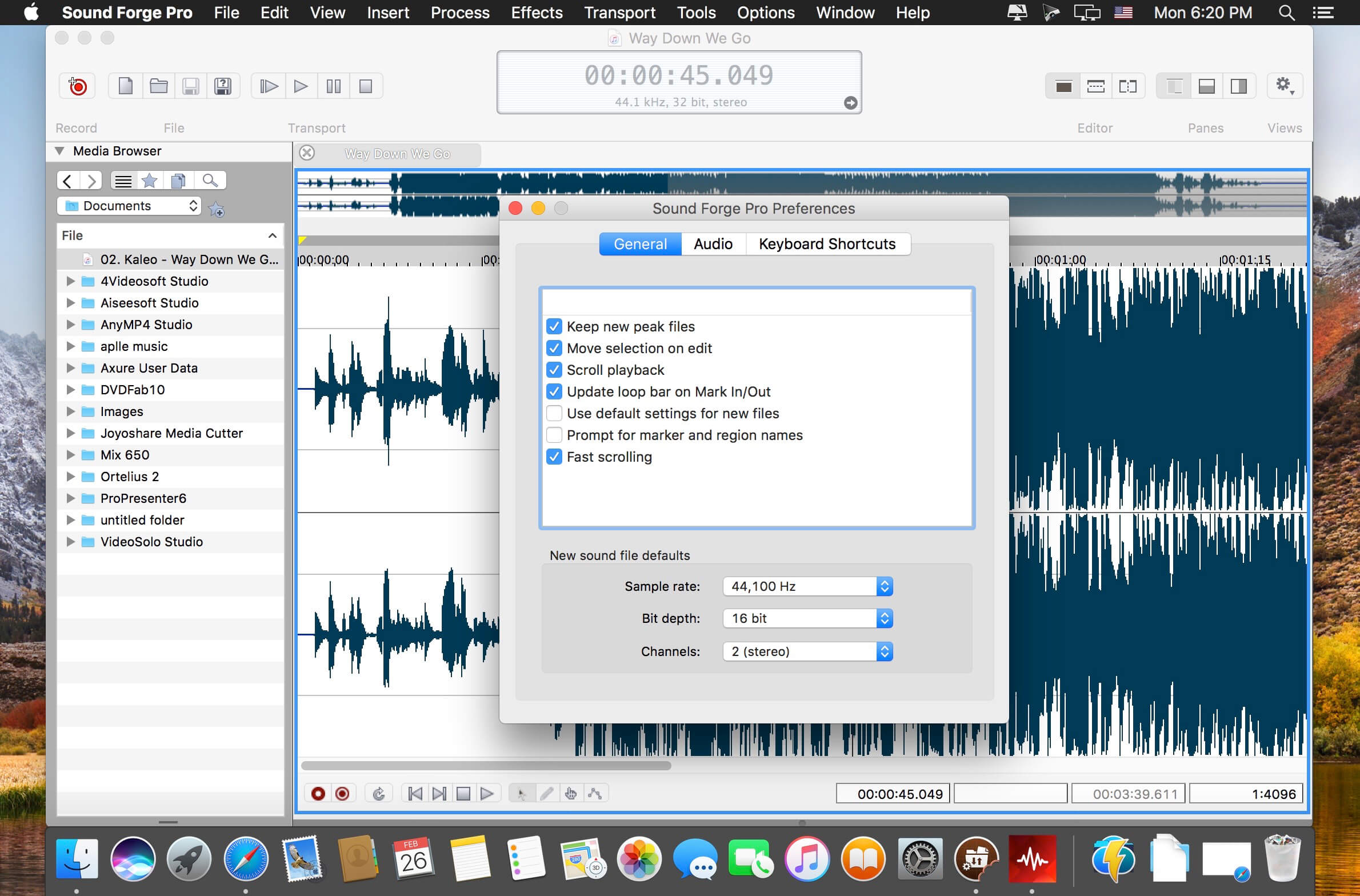The image size is (1360, 896).
Task: Click the Record button in top toolbar
Action: point(77,86)
